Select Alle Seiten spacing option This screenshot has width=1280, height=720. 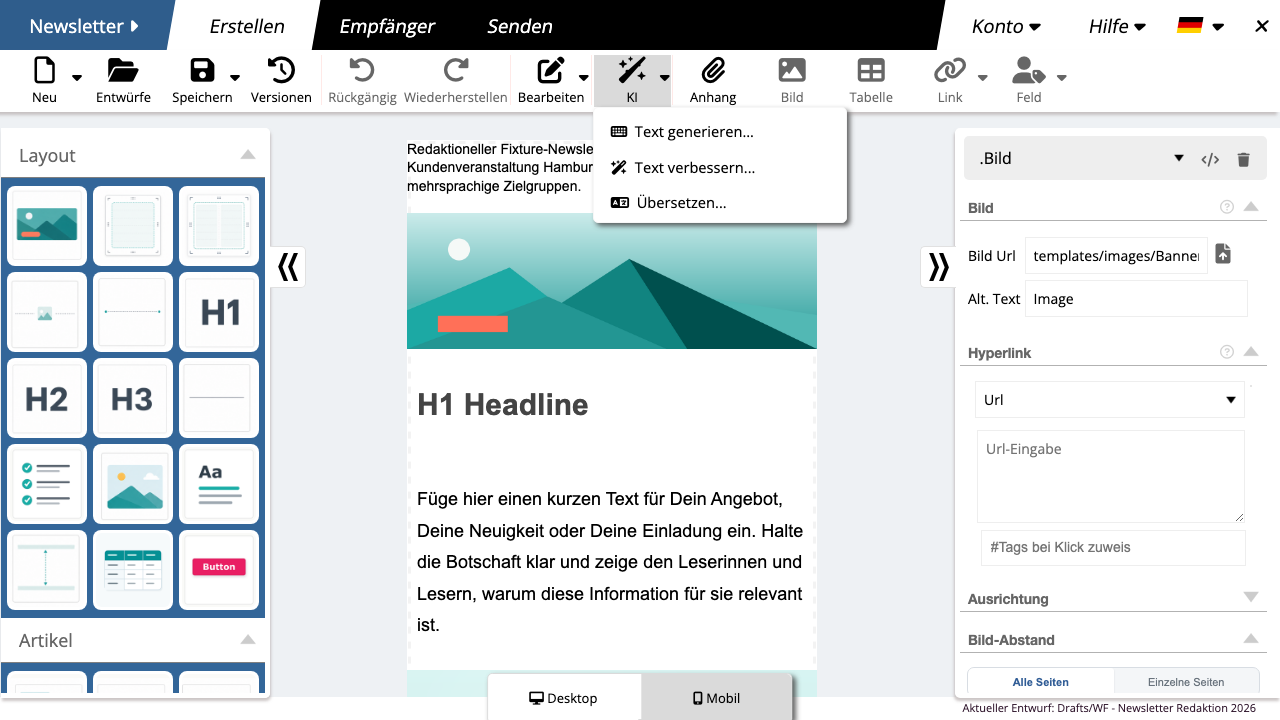click(1041, 682)
